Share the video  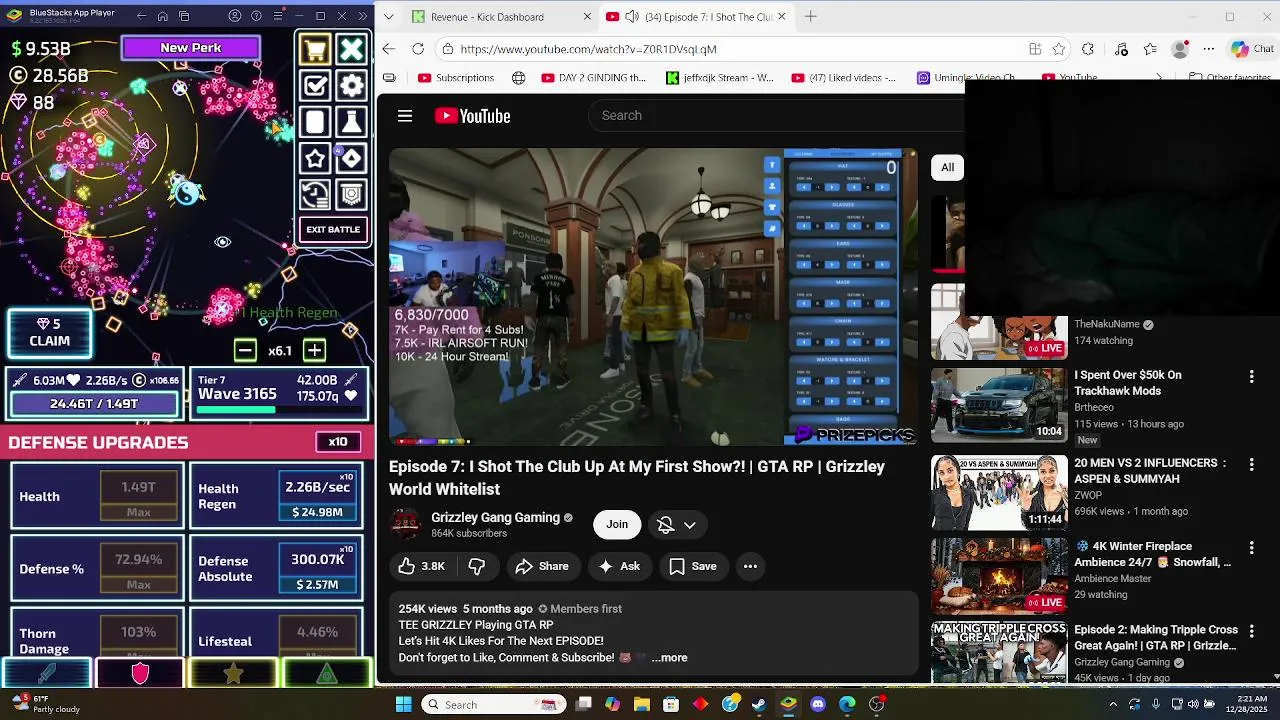(x=542, y=566)
